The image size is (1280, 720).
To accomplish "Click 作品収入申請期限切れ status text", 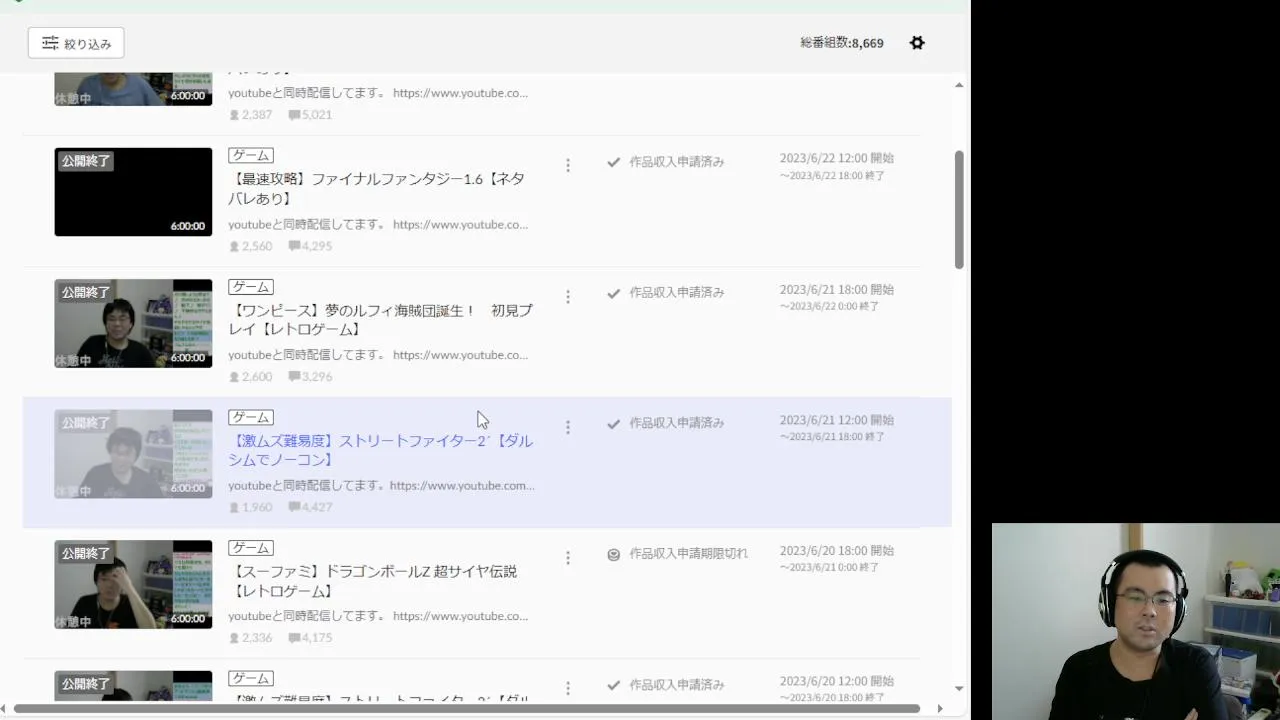I will [x=688, y=554].
